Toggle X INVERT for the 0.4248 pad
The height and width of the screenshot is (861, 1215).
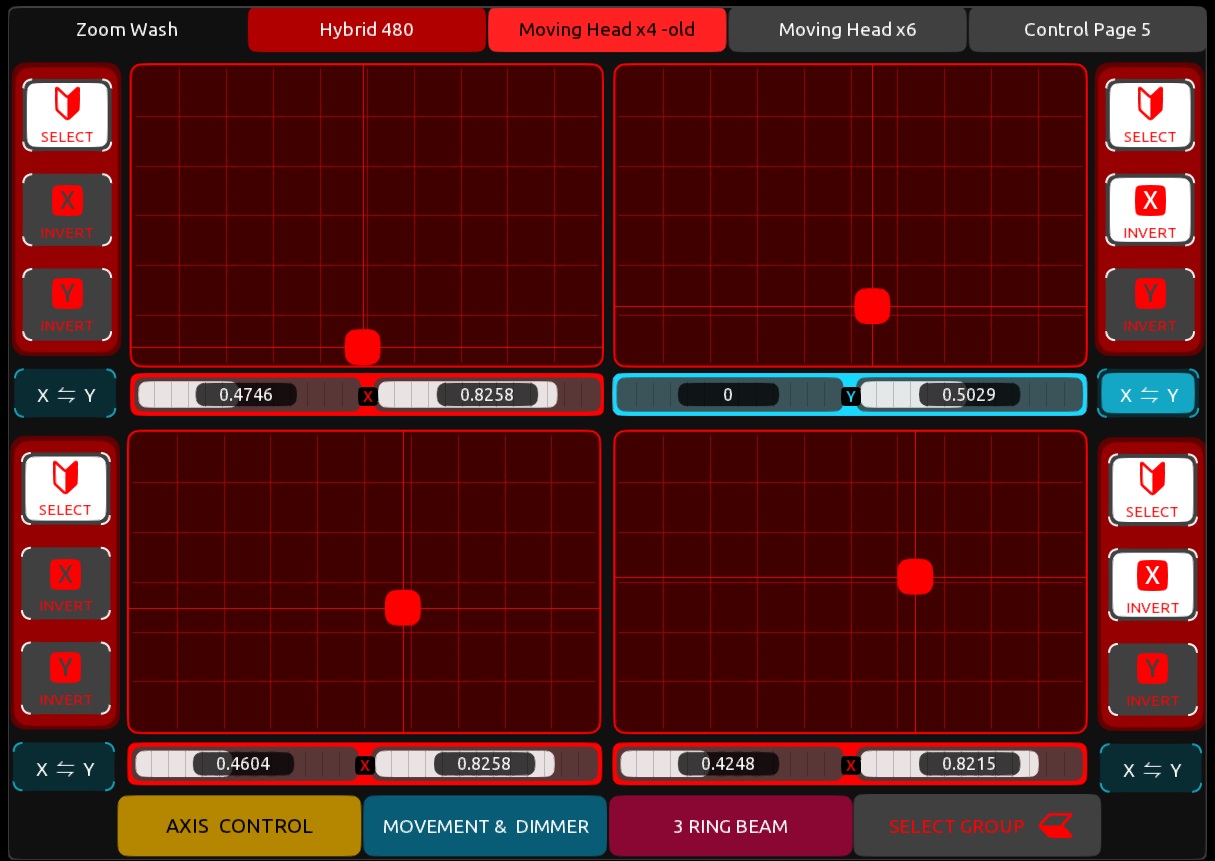tap(1152, 585)
